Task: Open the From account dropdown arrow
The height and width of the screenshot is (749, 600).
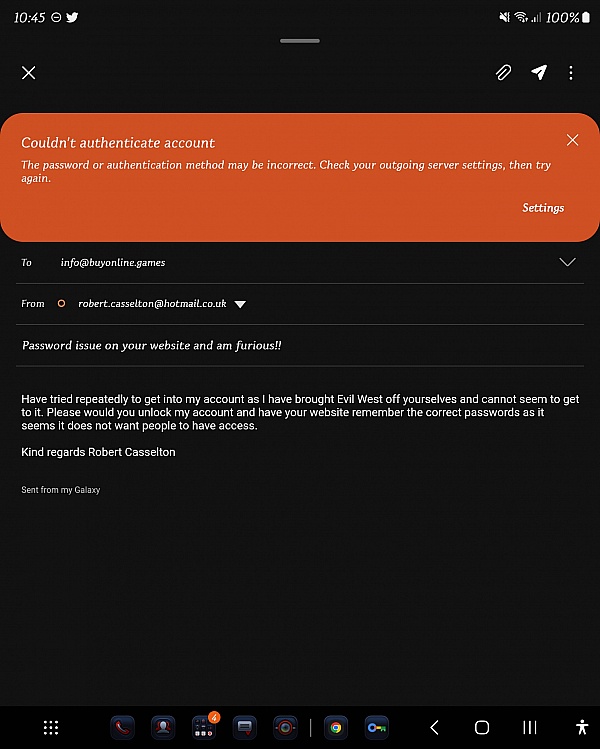Action: pos(240,304)
